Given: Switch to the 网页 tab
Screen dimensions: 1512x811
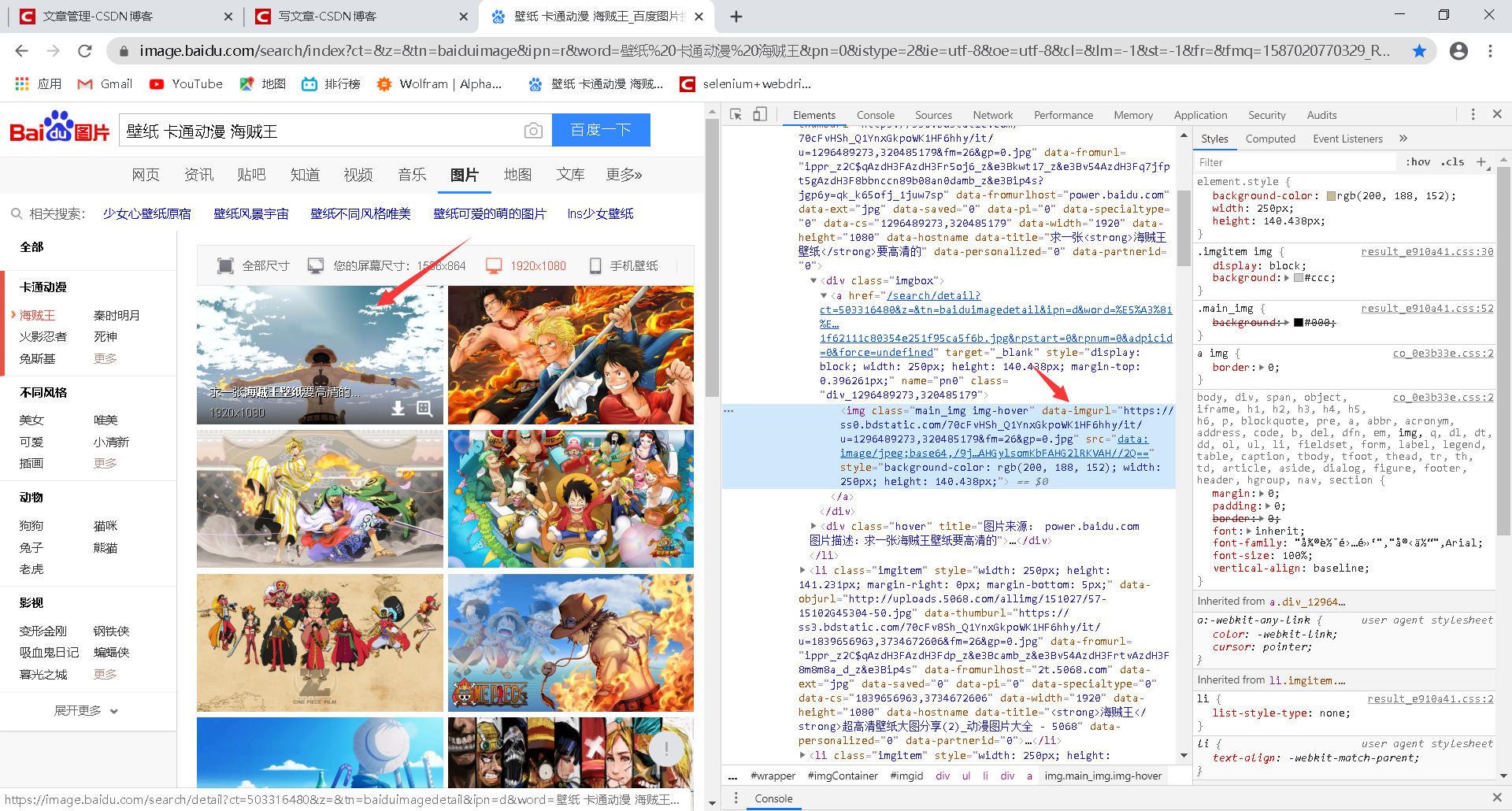Looking at the screenshot, I should click(146, 175).
